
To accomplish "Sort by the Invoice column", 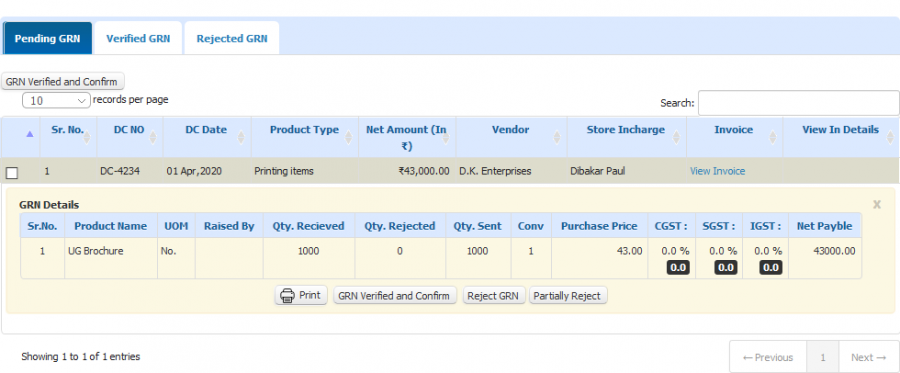I will [734, 137].
